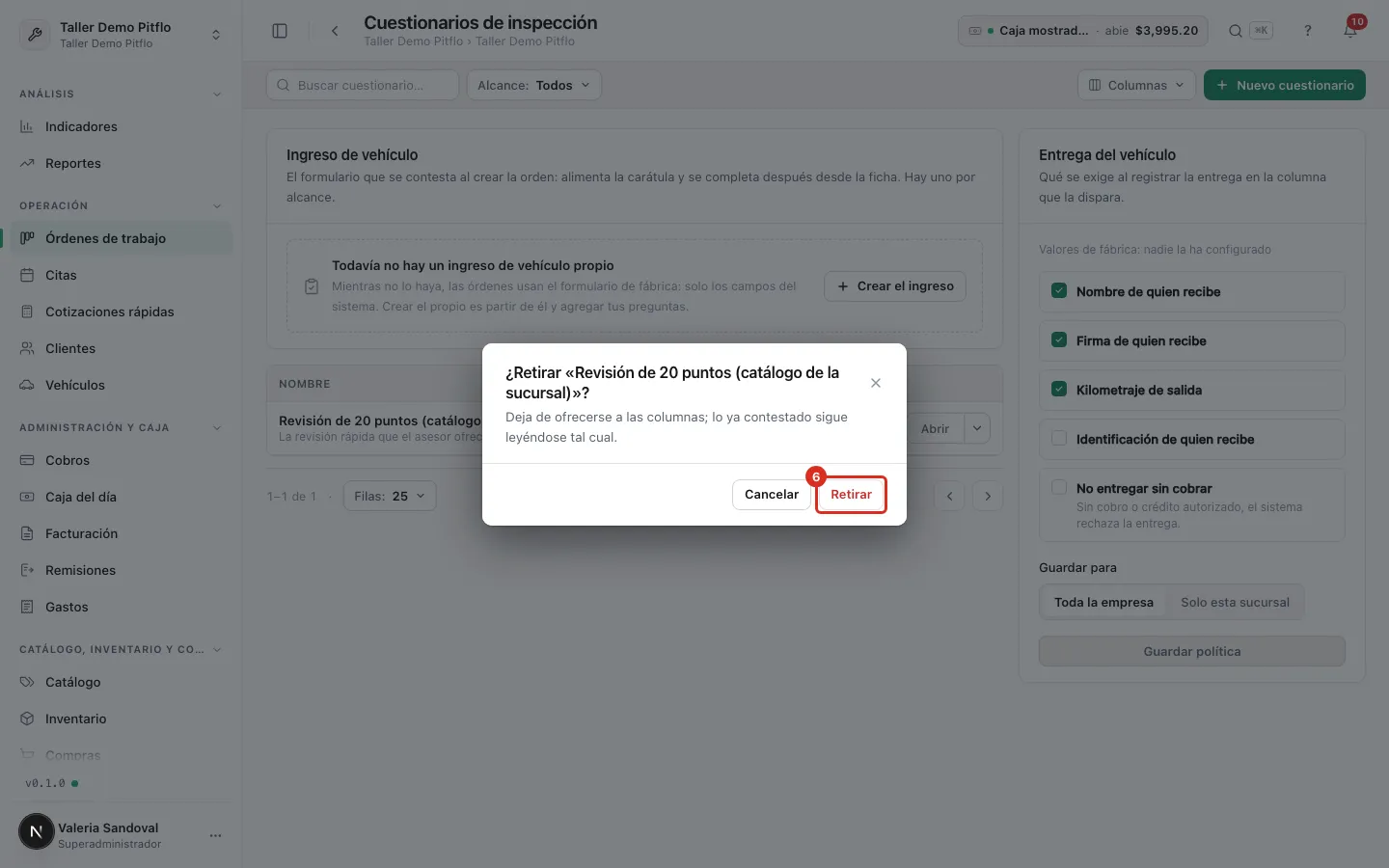Switch workshop via Taller Demo Pitflo selector

coord(121,35)
